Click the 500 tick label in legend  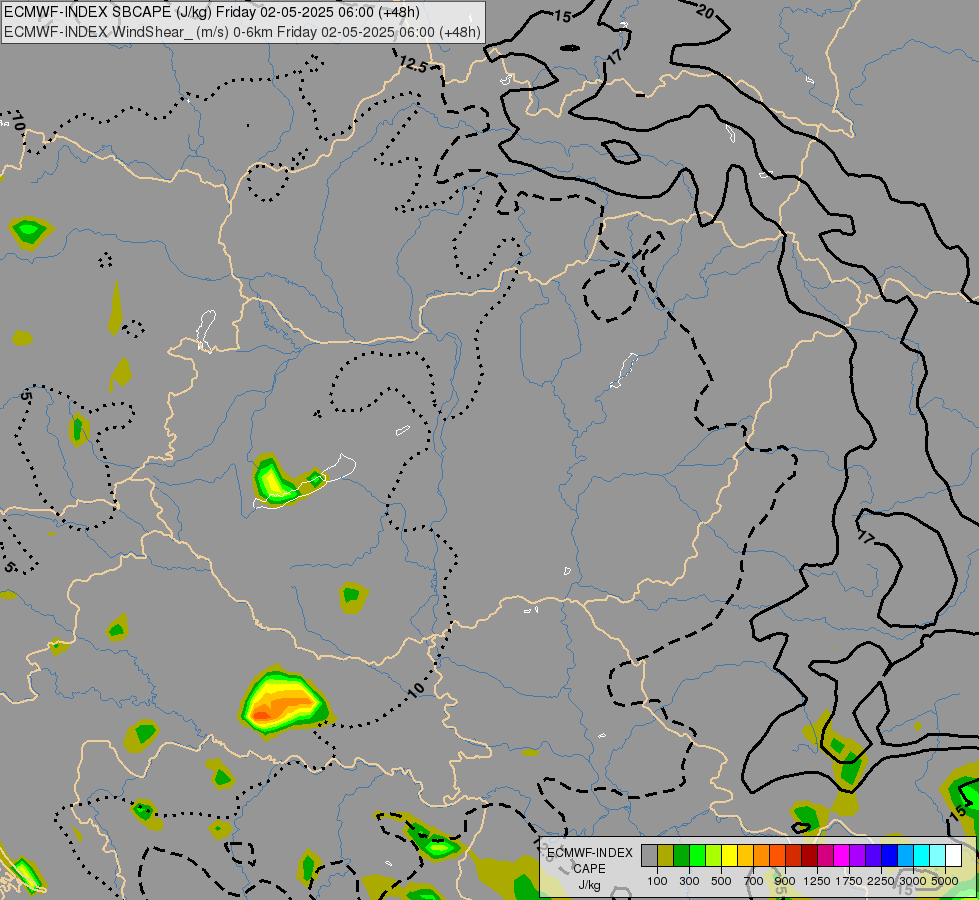point(721,881)
